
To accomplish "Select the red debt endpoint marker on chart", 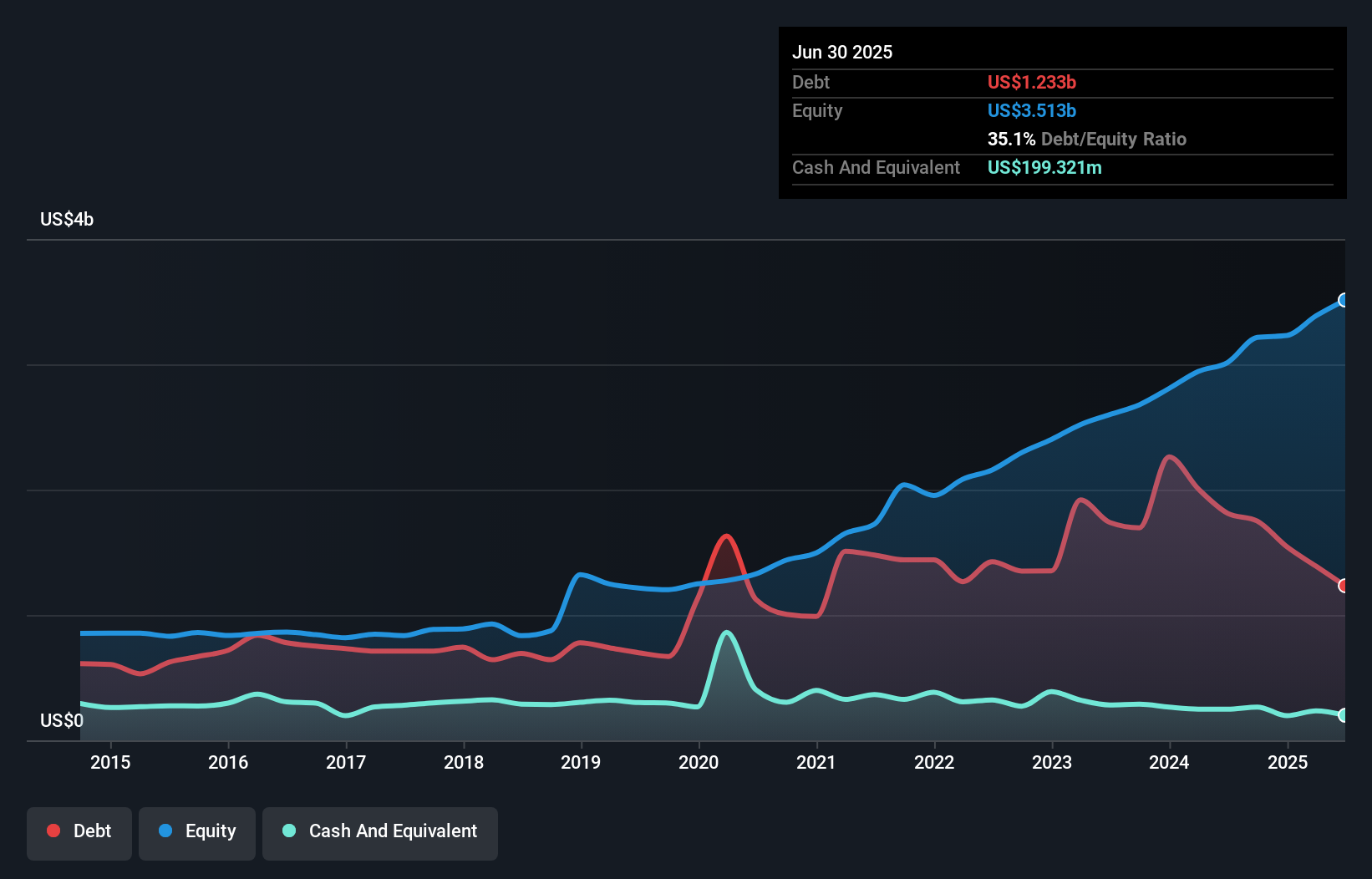I will click(x=1344, y=586).
